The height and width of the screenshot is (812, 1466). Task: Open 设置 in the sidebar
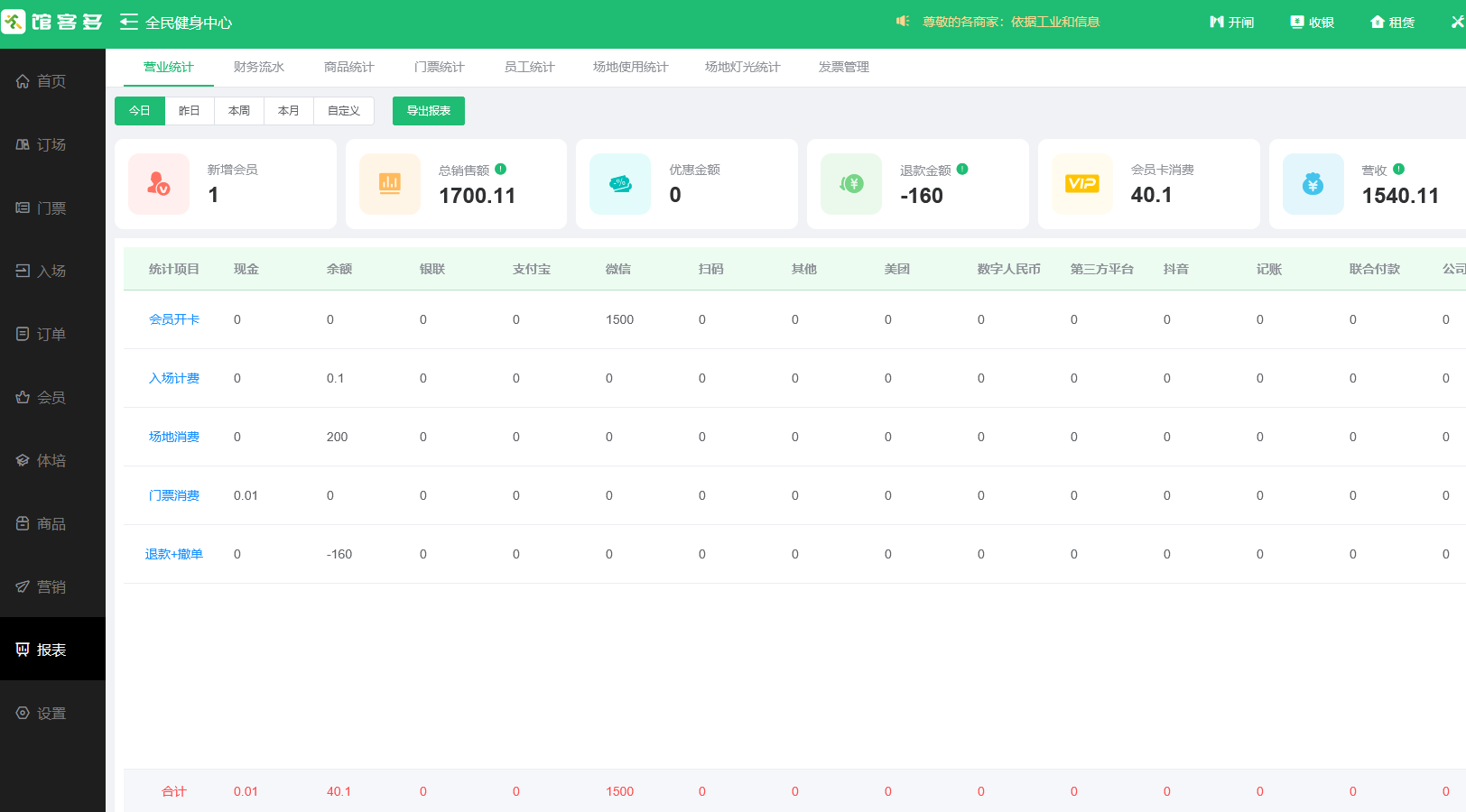(52, 713)
